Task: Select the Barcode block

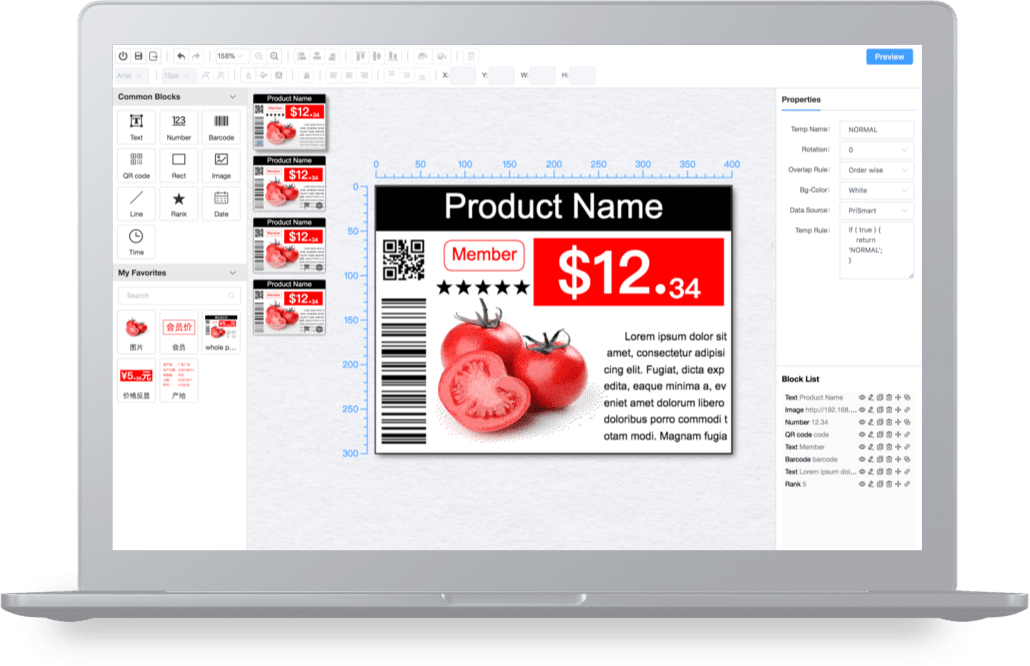Action: coord(221,126)
